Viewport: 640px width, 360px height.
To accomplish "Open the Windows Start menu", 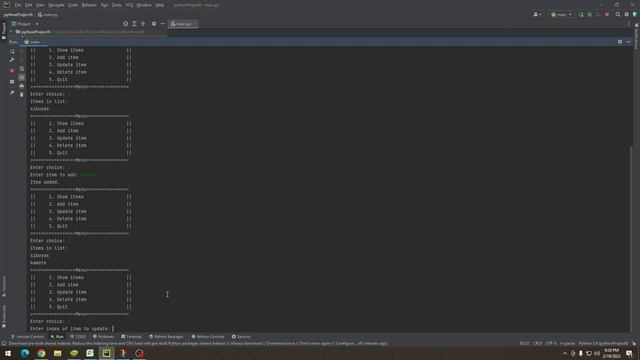I will pos(8,353).
